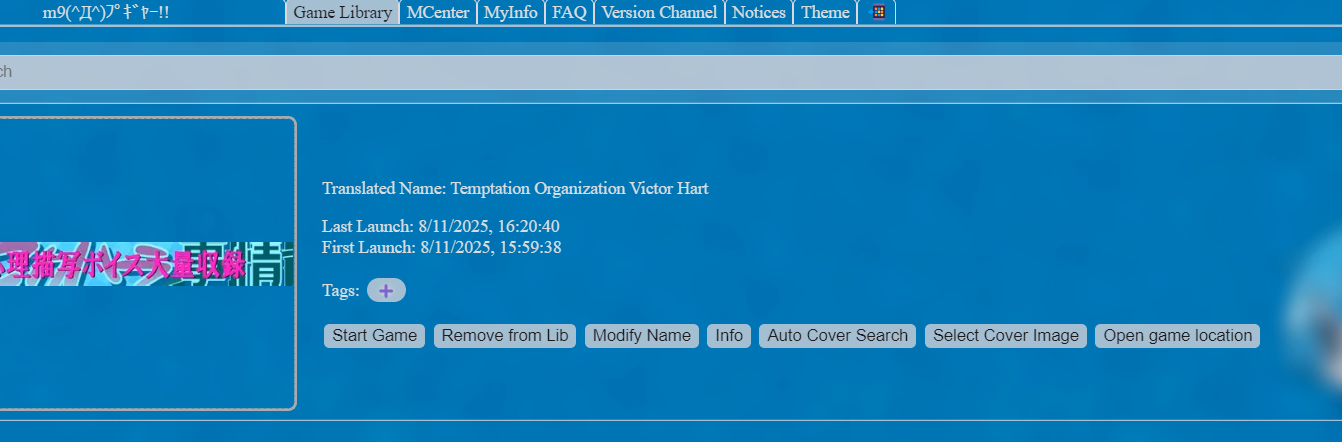Viewport: 1342px width, 442px height.
Task: Click the Translated Name text line
Action: [515, 188]
